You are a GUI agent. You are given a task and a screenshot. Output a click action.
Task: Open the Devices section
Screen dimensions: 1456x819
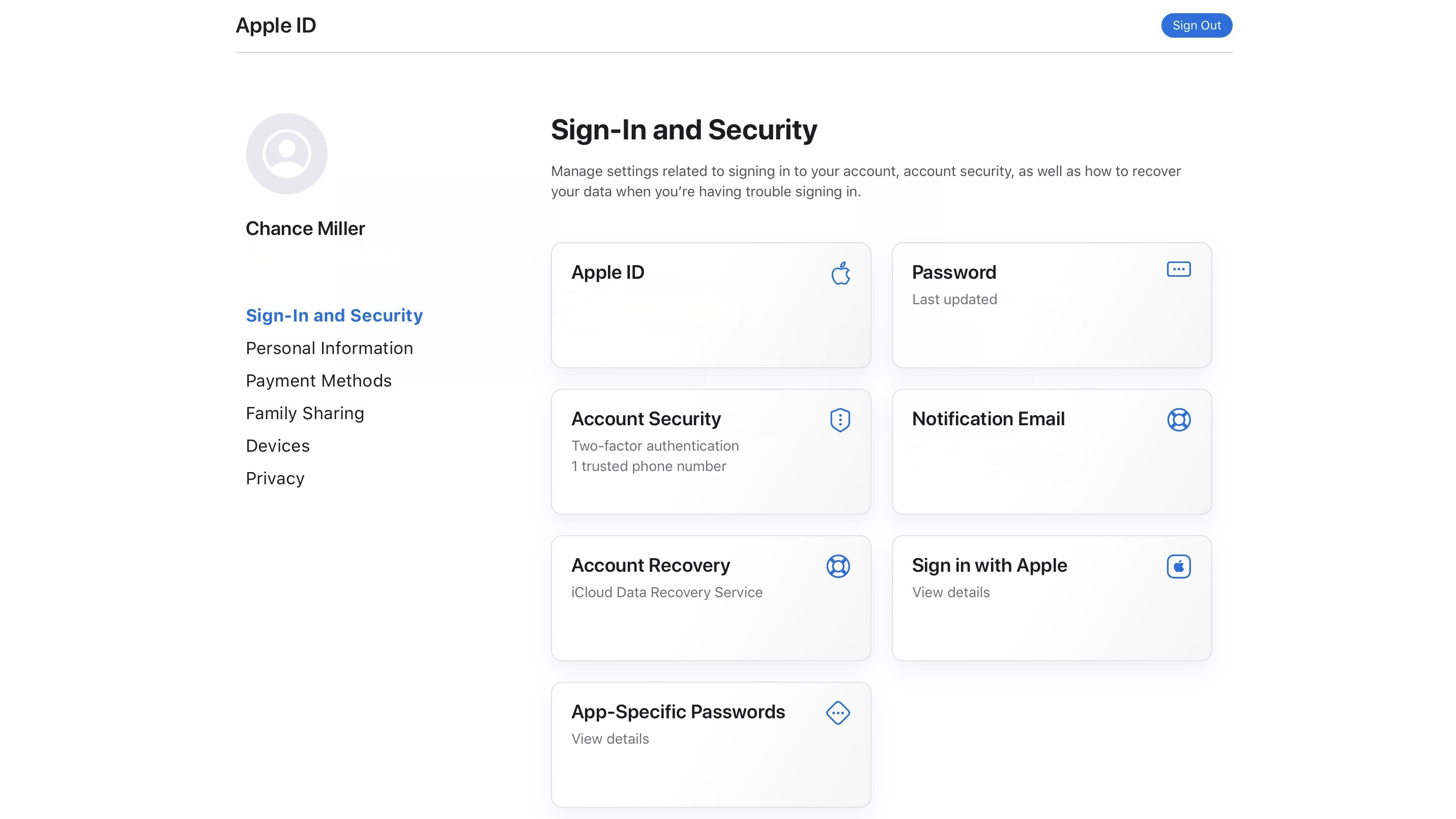point(278,446)
